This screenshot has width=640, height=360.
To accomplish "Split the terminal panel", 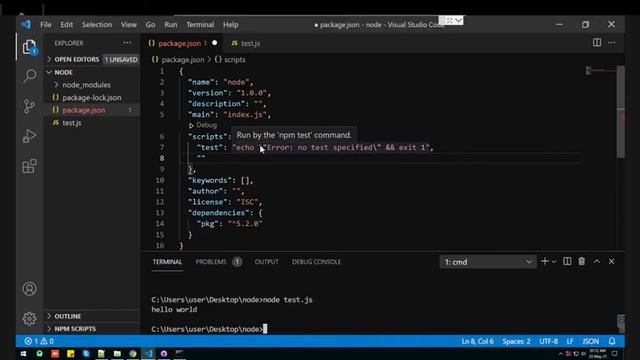I will (x=567, y=261).
